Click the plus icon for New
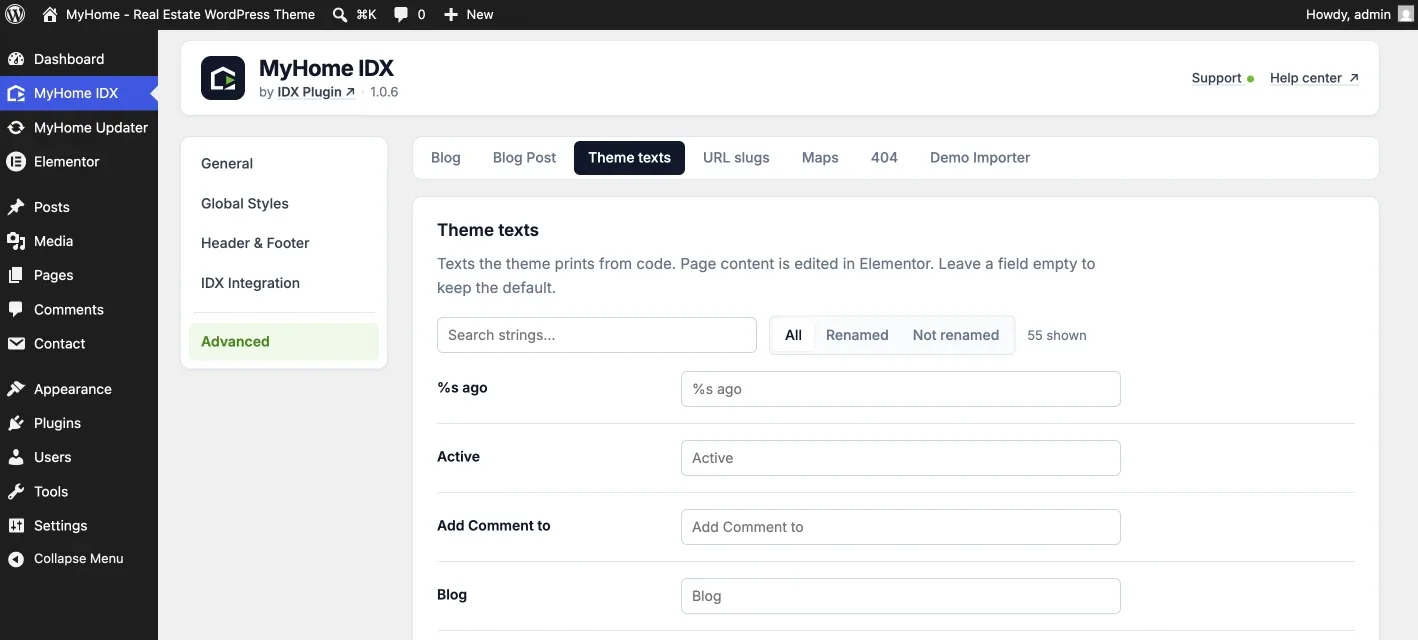The height and width of the screenshot is (640, 1418). (x=451, y=14)
